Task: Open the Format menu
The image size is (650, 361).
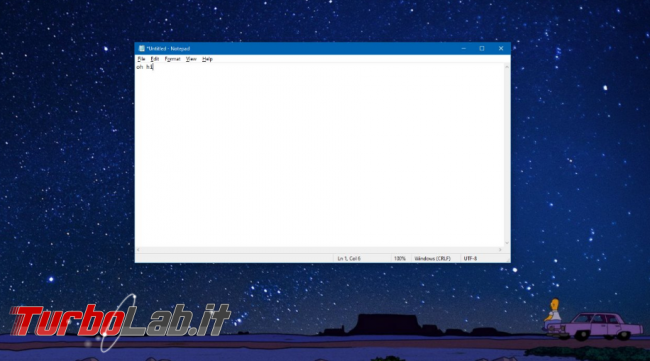Action: point(172,59)
